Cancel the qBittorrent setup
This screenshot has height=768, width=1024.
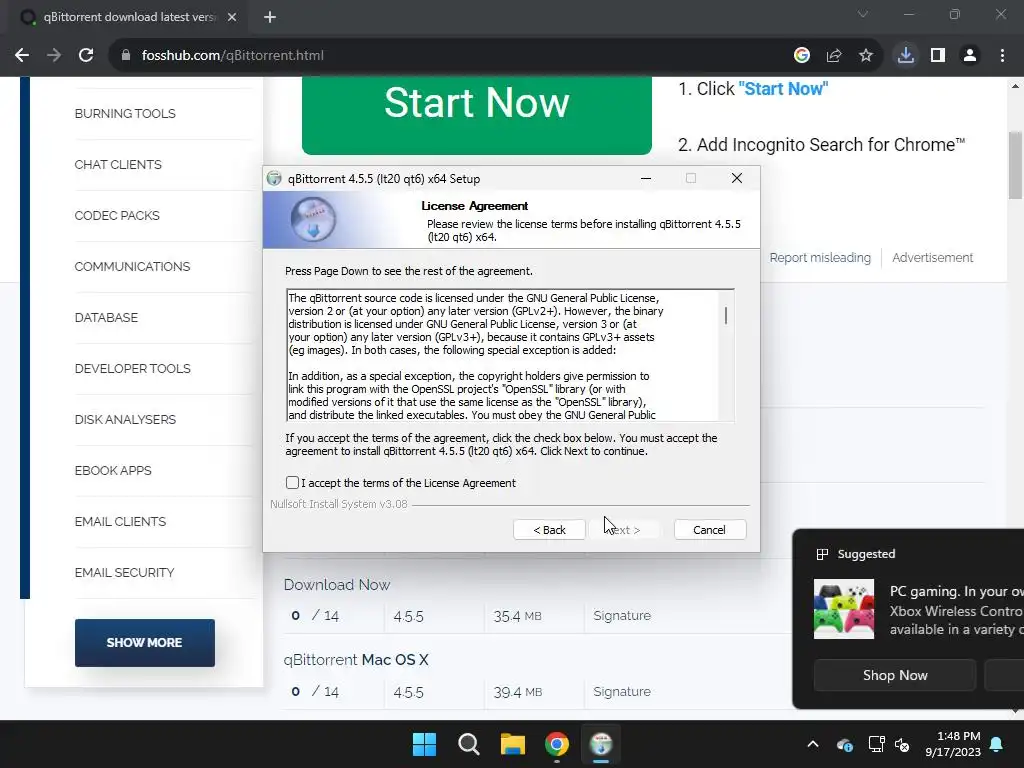click(709, 530)
